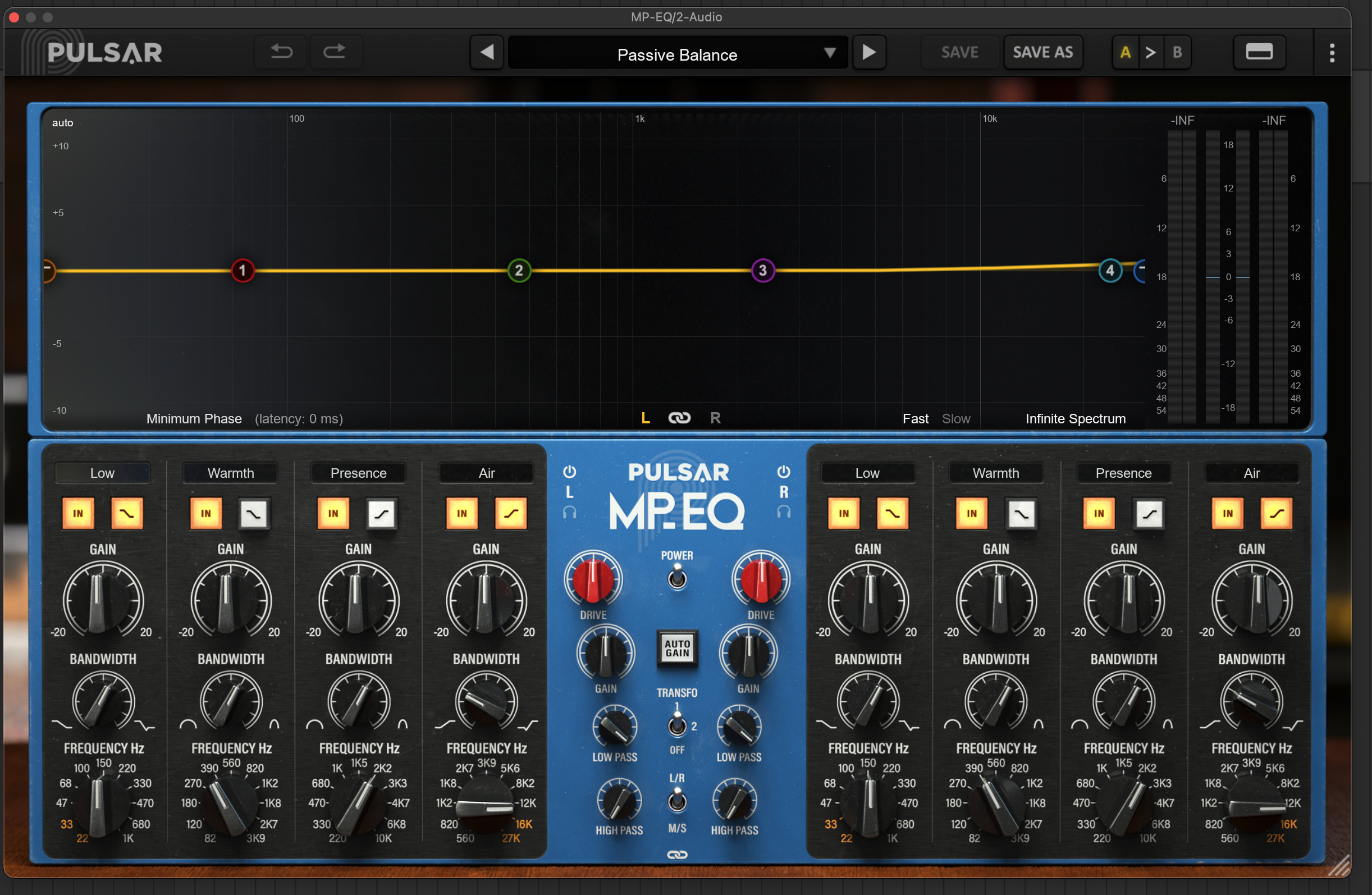Click the left LOW PASS knob
The width and height of the screenshot is (1372, 895).
coord(615,727)
